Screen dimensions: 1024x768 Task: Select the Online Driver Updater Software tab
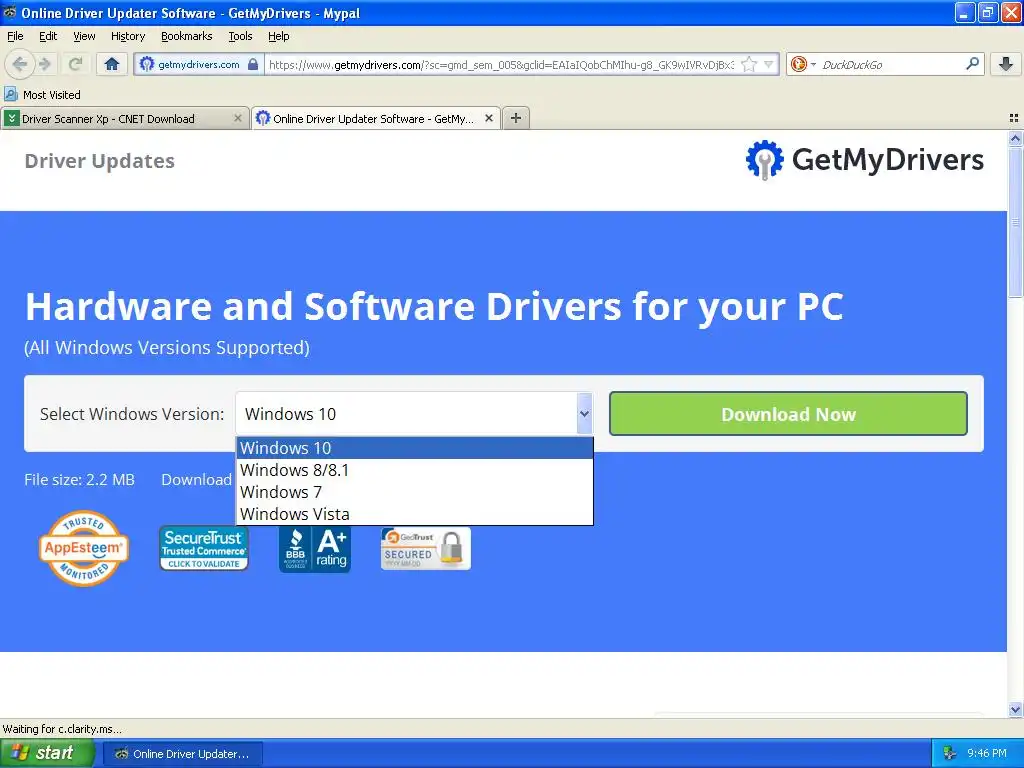pos(376,118)
